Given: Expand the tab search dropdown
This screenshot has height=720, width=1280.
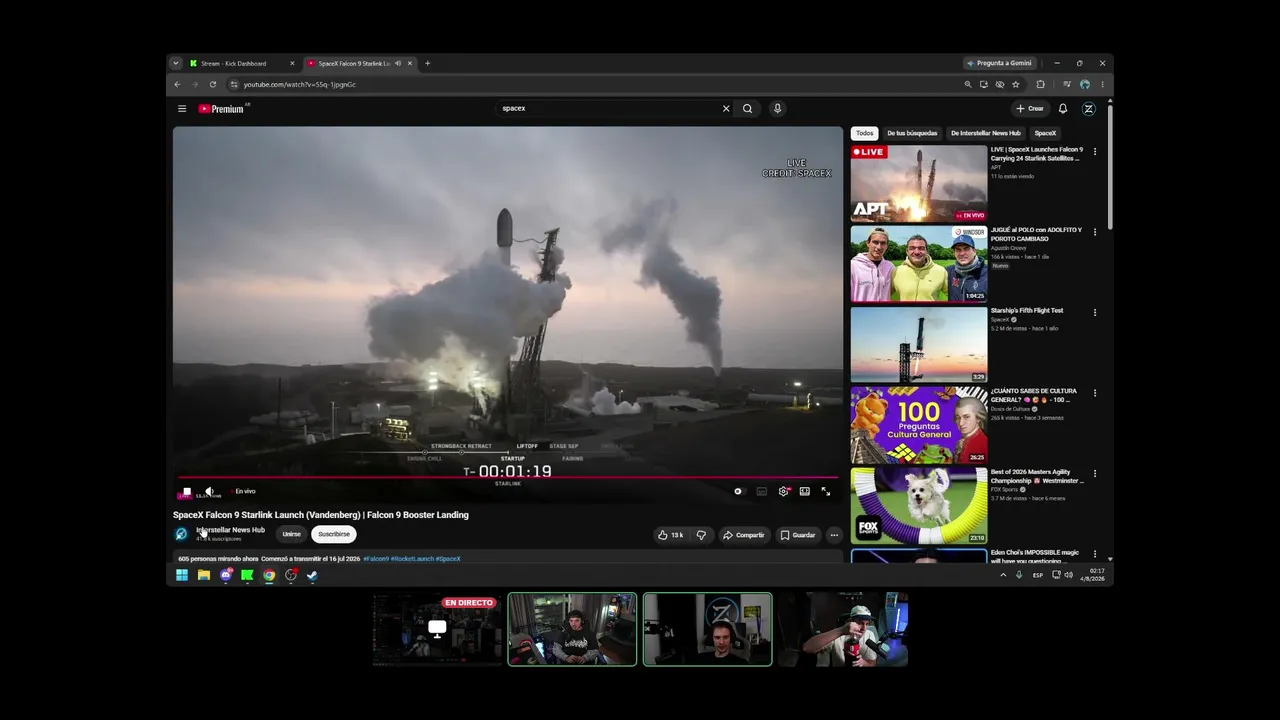Looking at the screenshot, I should (x=176, y=64).
